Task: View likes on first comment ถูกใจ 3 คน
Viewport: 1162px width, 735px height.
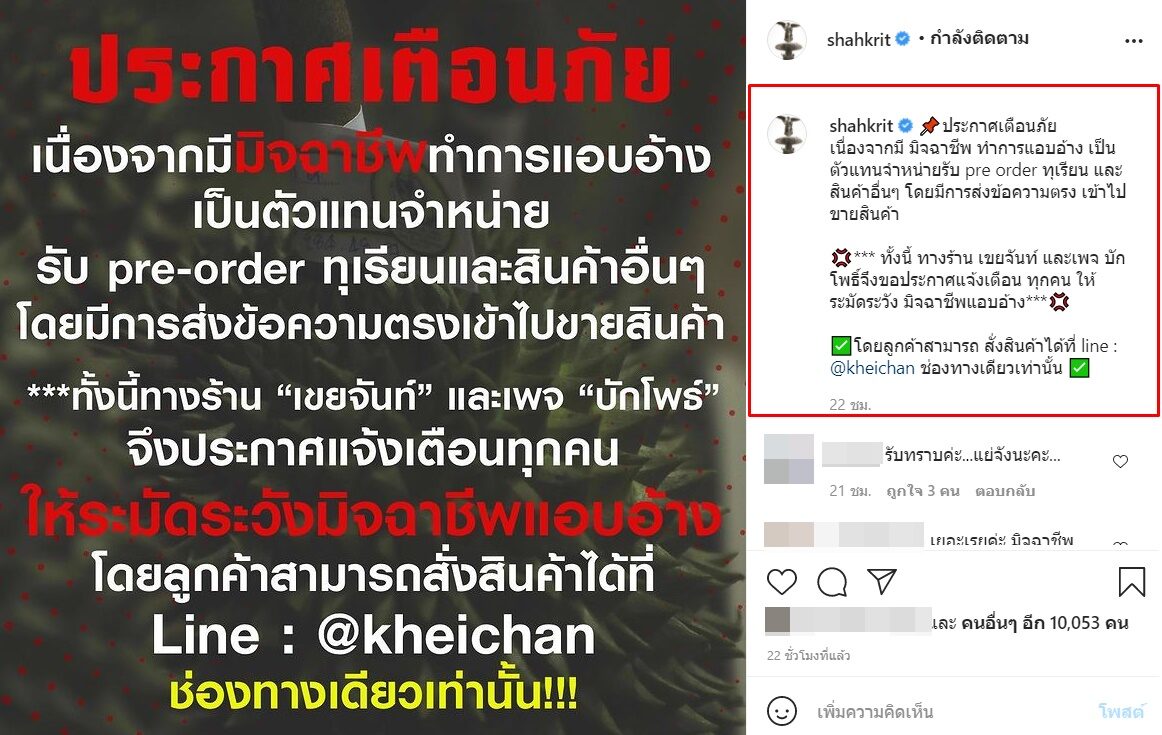Action: [923, 491]
